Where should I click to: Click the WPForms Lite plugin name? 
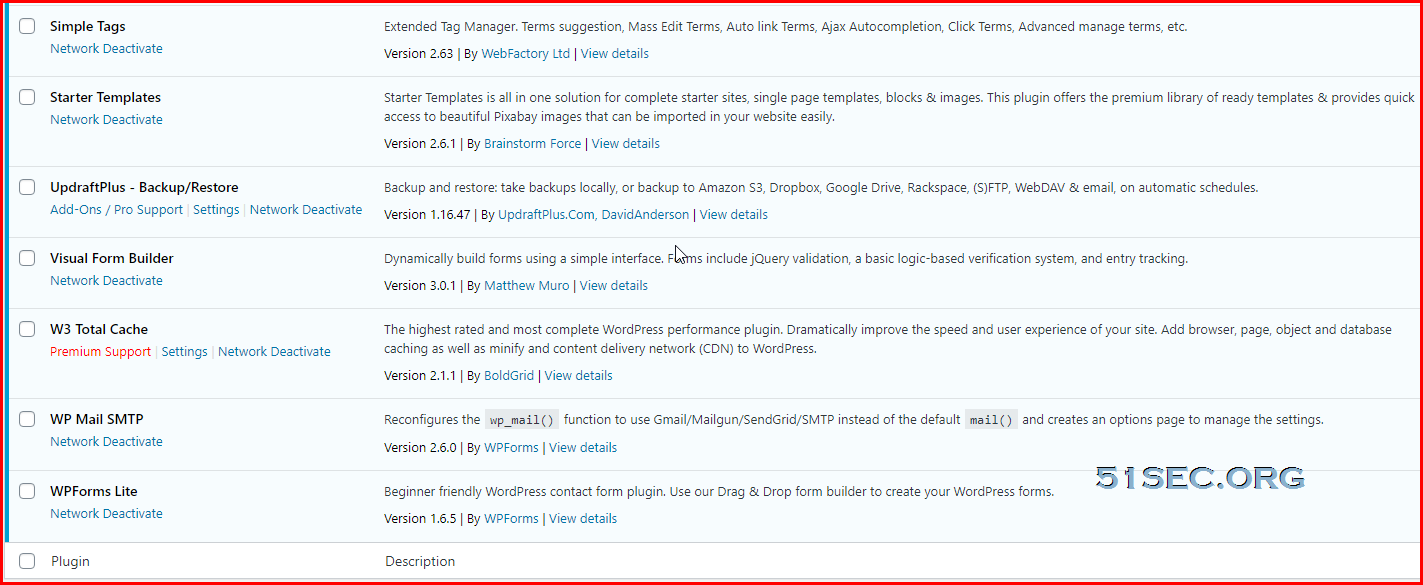(x=94, y=491)
